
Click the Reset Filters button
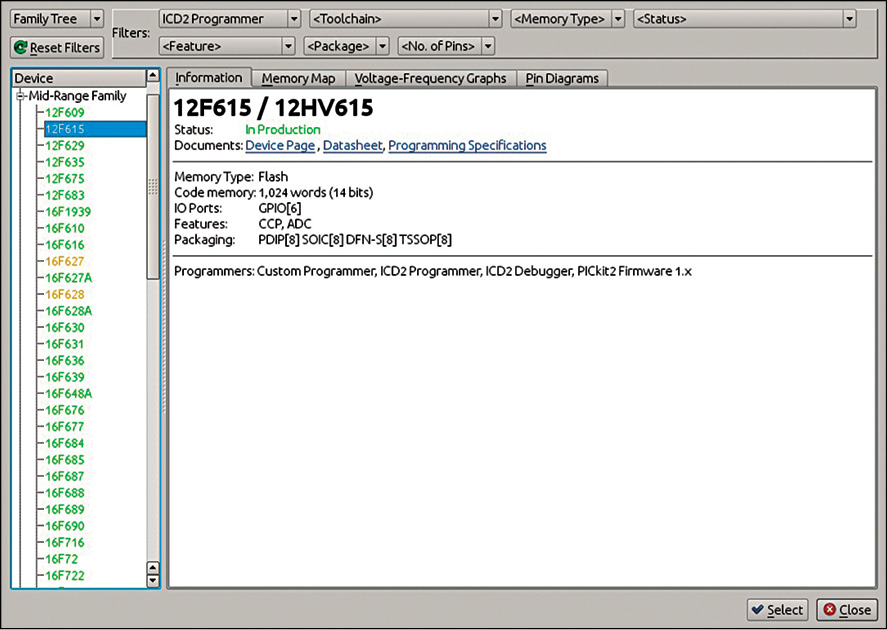57,47
